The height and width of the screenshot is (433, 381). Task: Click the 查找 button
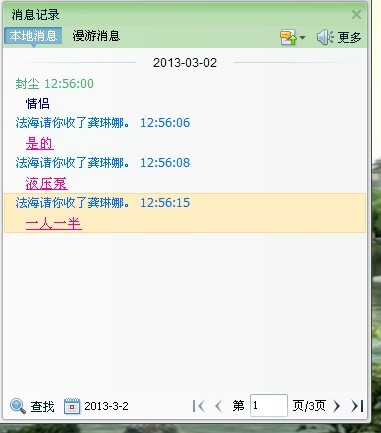(42, 406)
